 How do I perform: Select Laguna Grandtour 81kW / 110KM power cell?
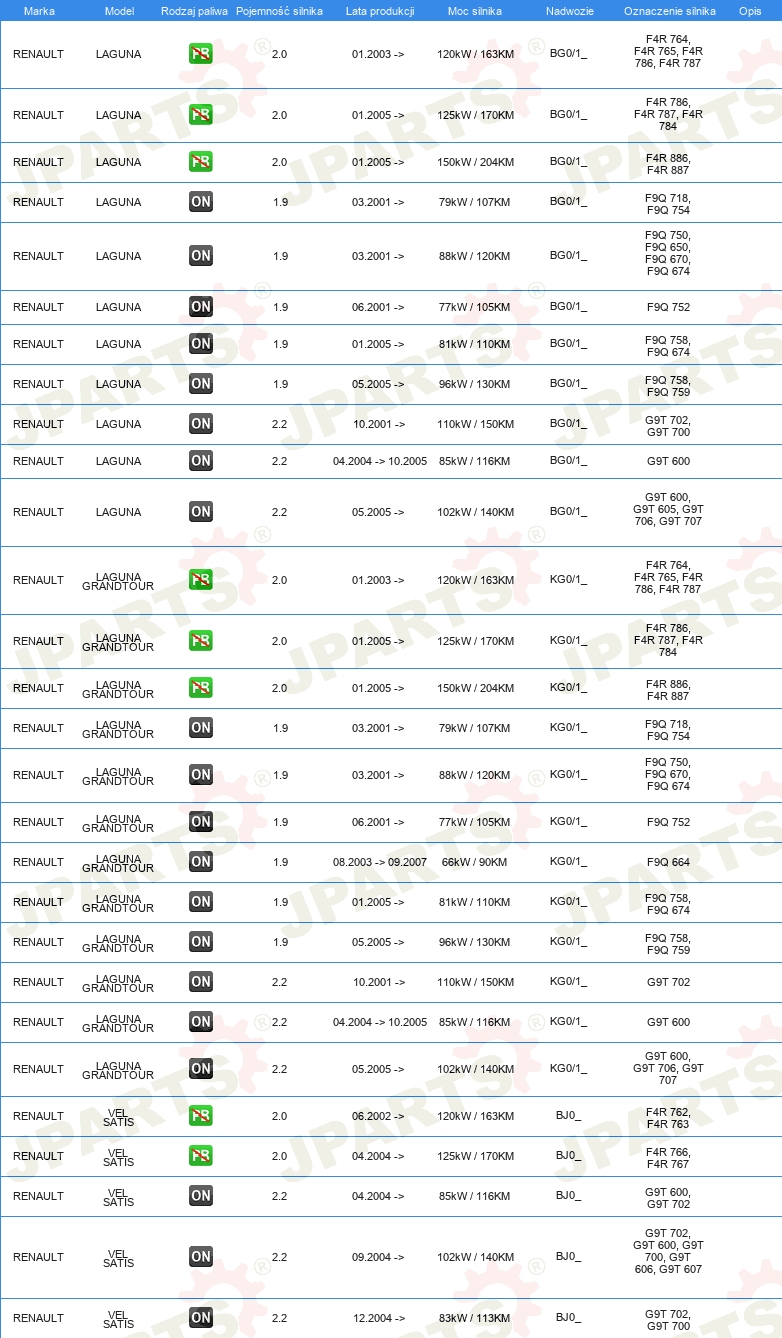coord(476,902)
